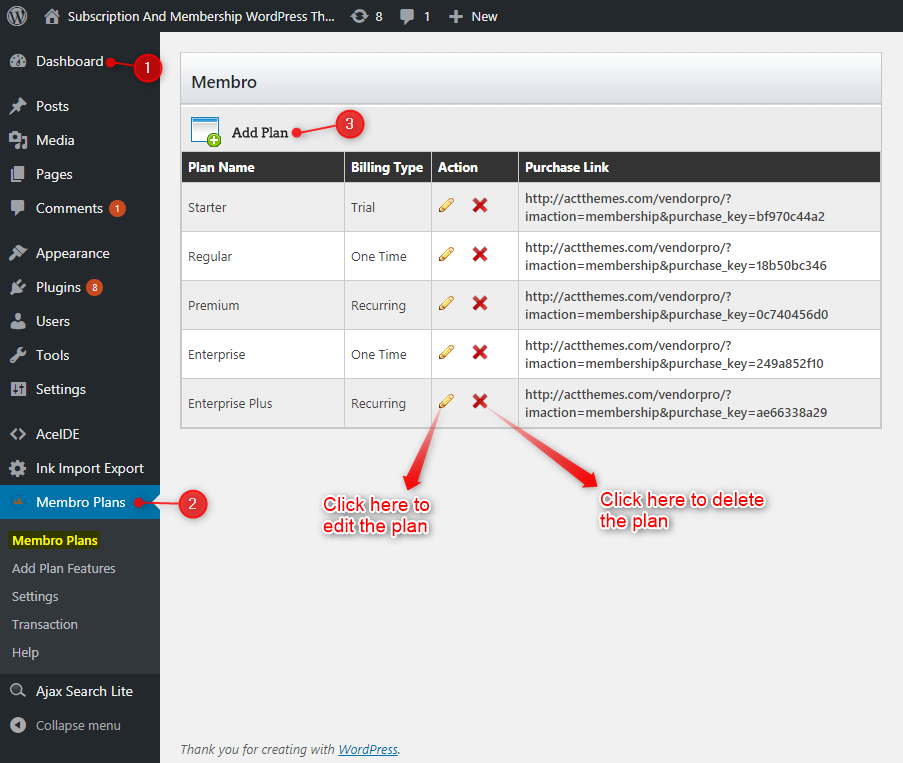Delete the Starter plan with red X
Screen dimensions: 903x763
click(x=480, y=205)
